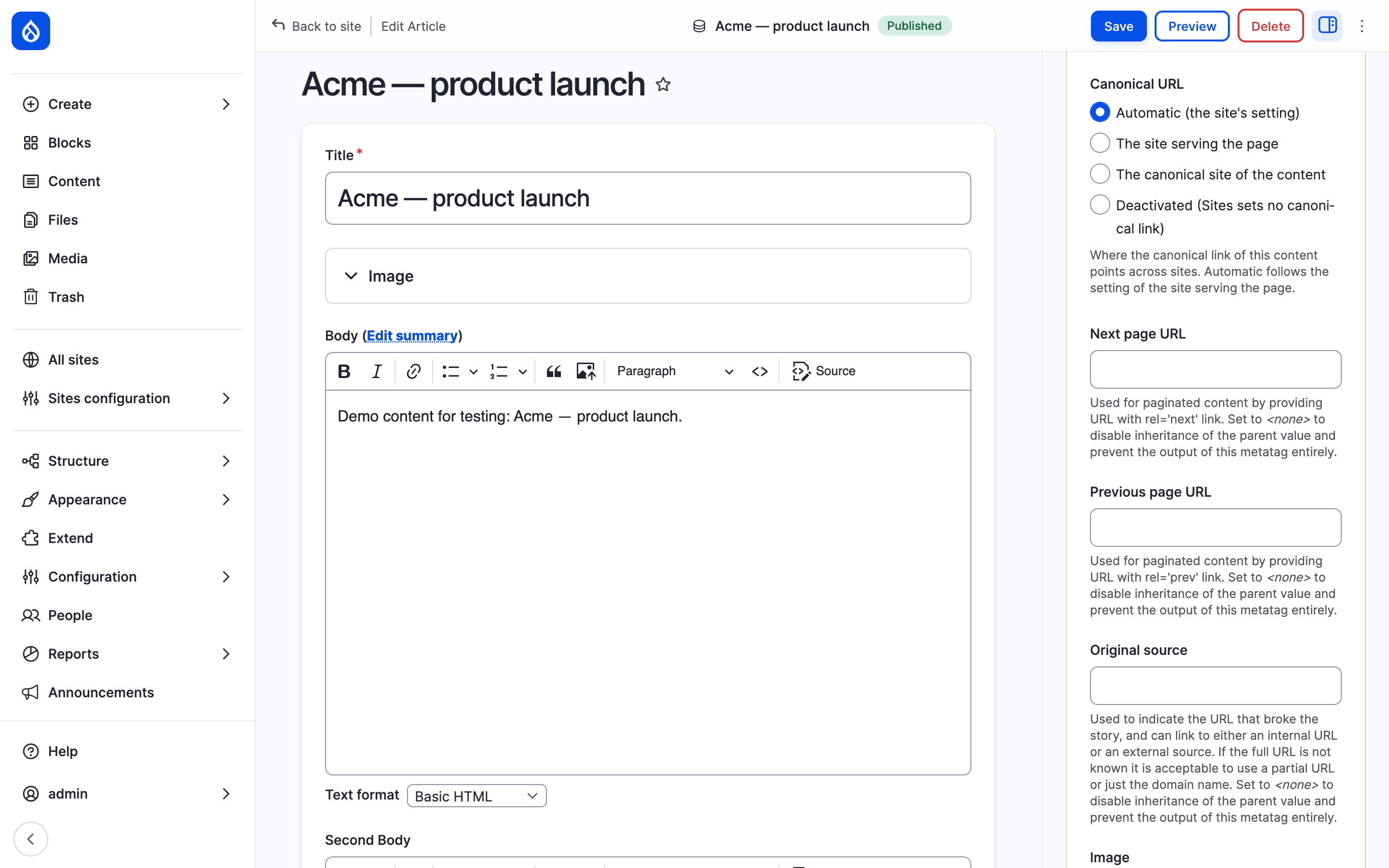Click the Preview button

[x=1192, y=26]
